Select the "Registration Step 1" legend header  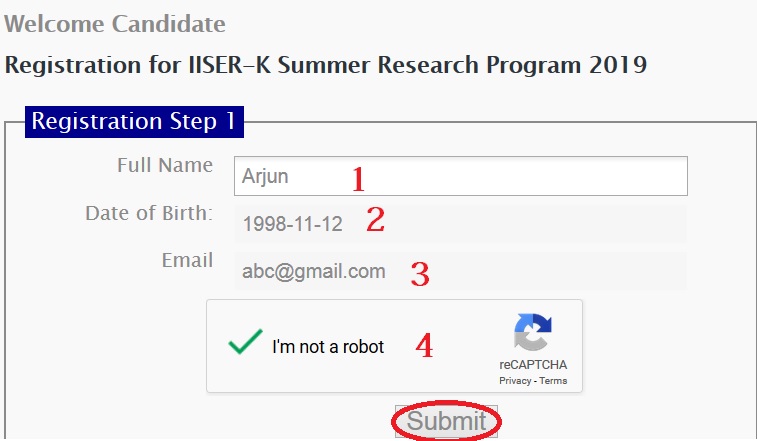point(133,122)
